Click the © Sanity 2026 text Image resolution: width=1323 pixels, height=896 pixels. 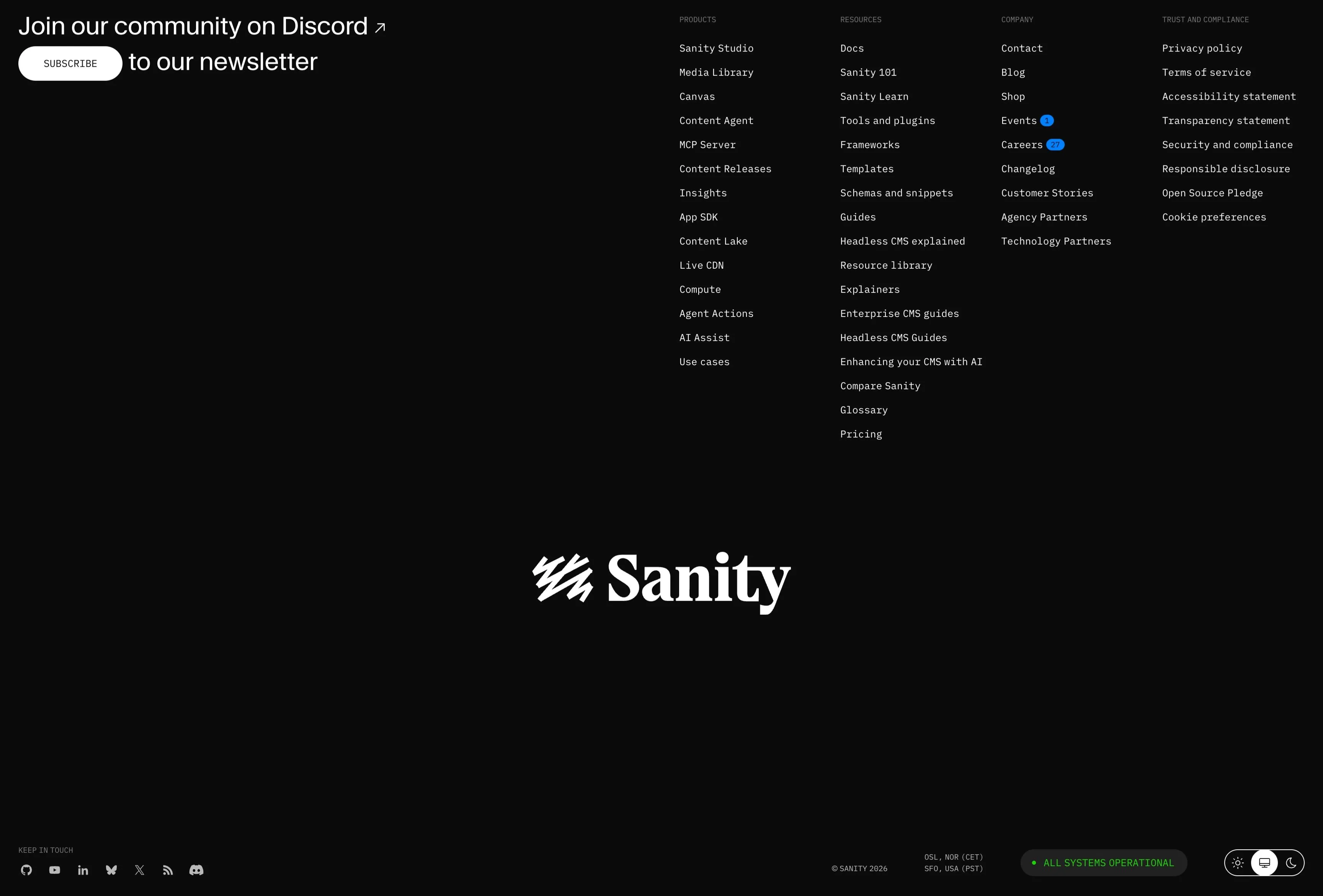tap(860, 869)
